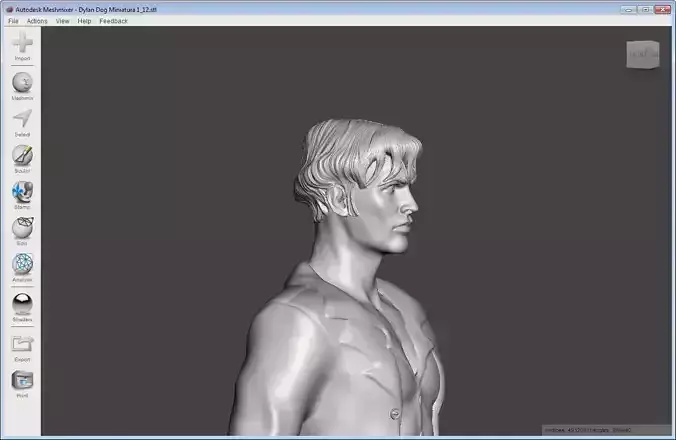
Task: Click the Autodesk Meshmixer title bar icon
Action: (9, 9)
